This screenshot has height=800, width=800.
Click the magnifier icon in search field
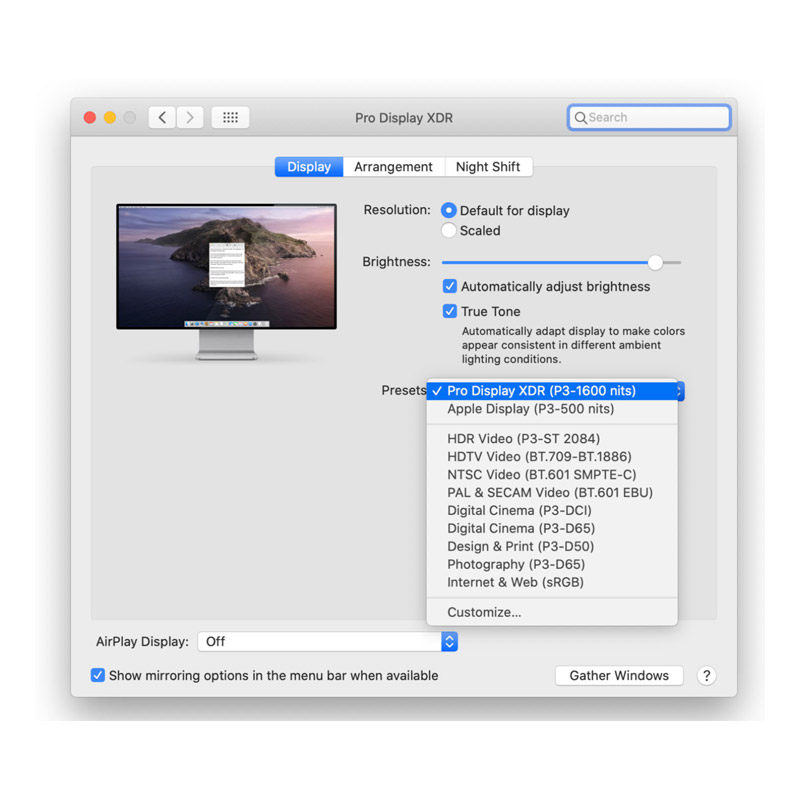pyautogui.click(x=580, y=118)
